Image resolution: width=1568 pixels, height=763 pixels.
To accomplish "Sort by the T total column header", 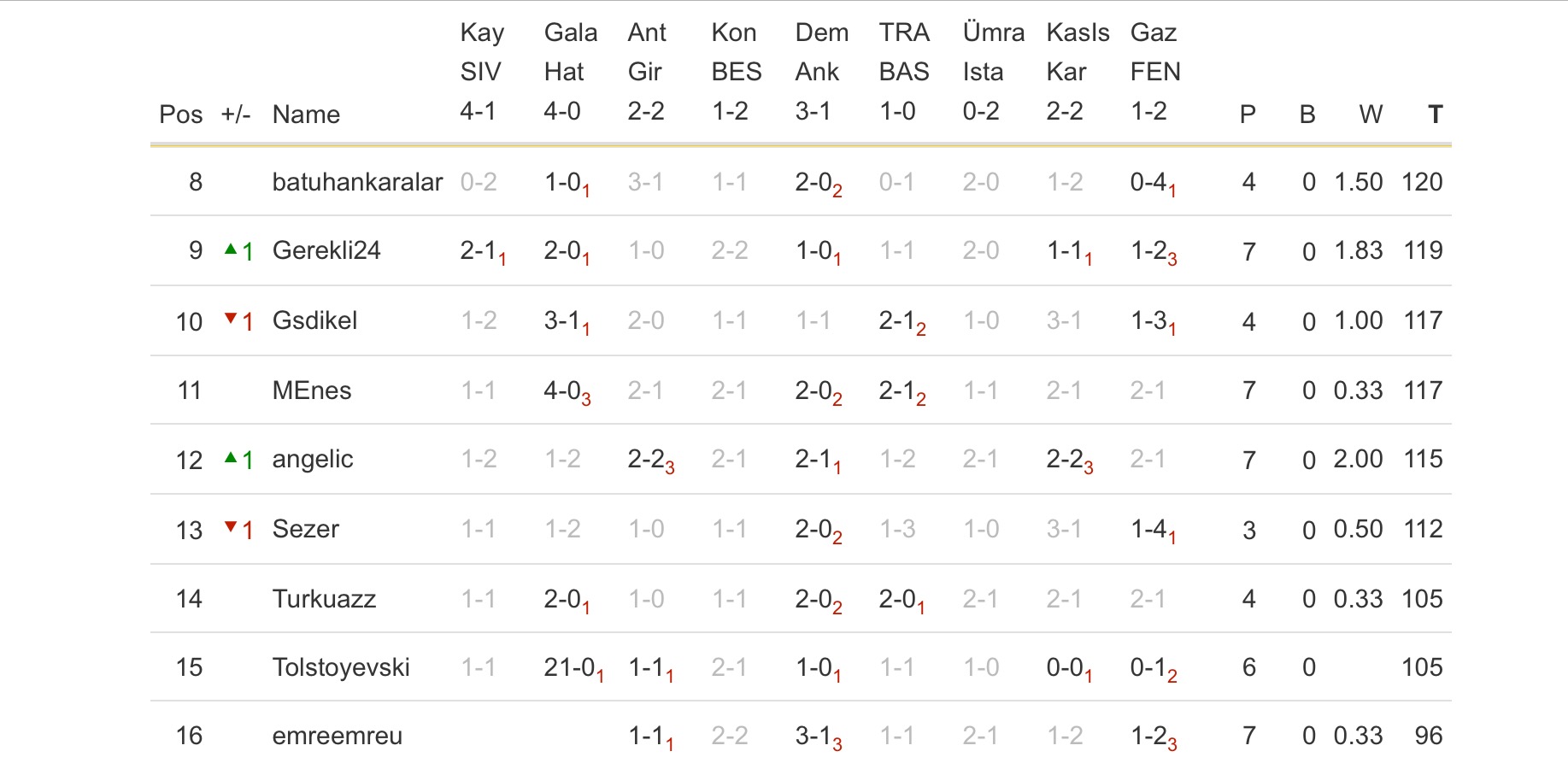I will (1435, 114).
